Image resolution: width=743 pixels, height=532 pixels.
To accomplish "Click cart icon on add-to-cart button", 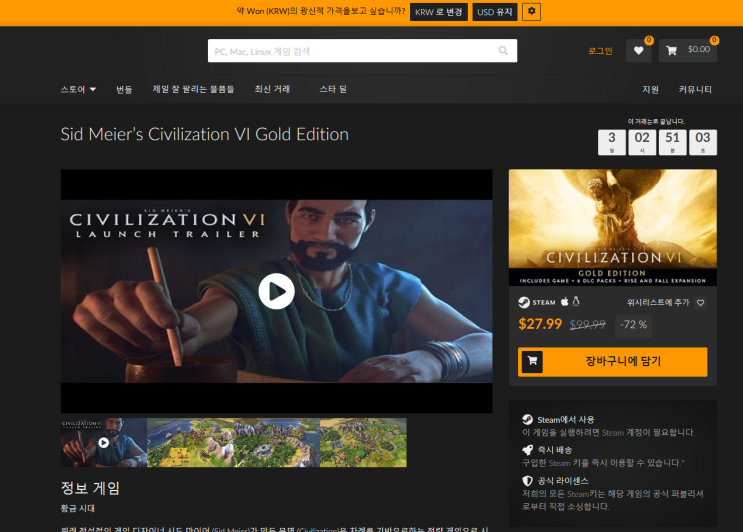I will point(532,361).
